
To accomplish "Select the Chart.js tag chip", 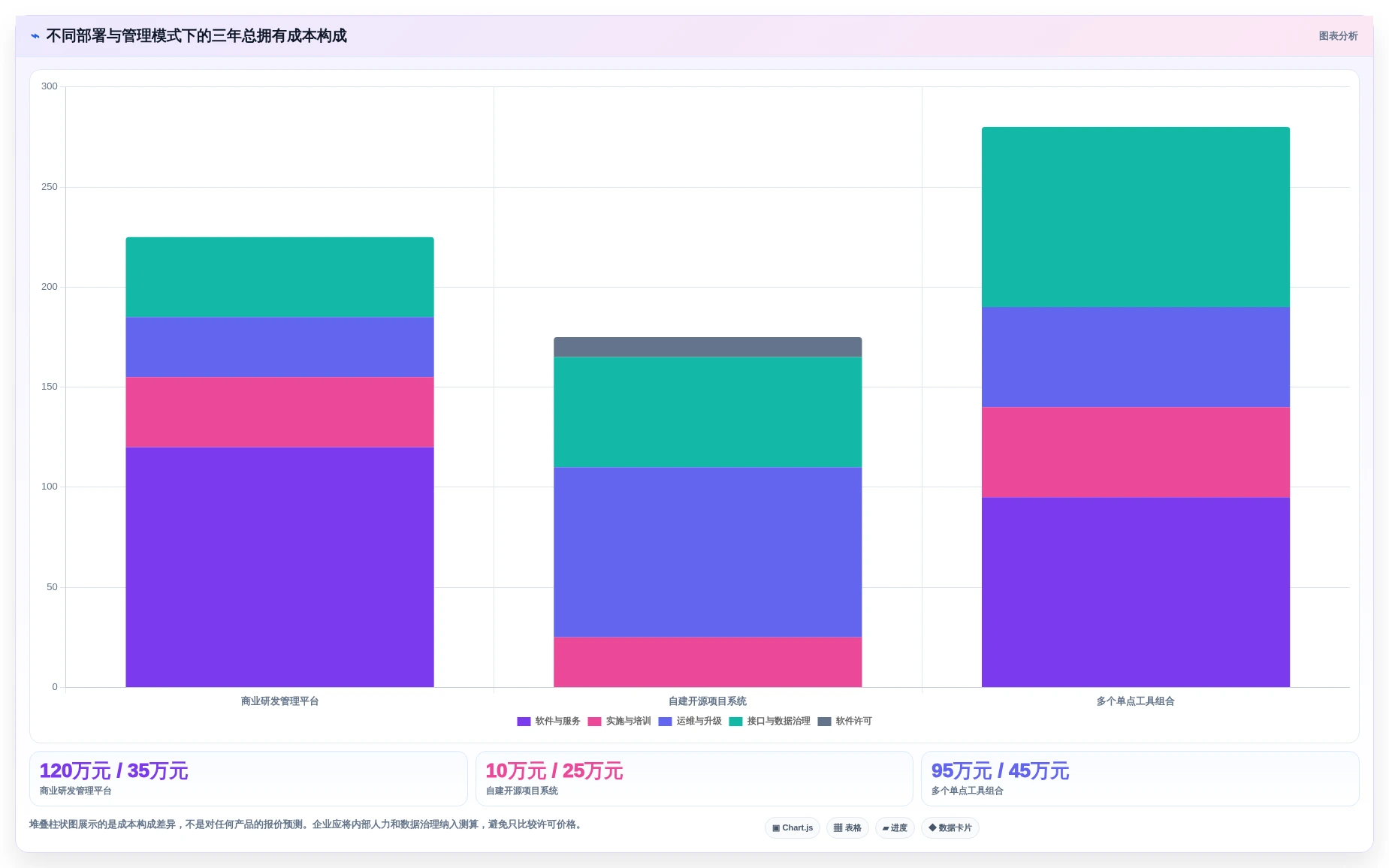I will tap(793, 828).
